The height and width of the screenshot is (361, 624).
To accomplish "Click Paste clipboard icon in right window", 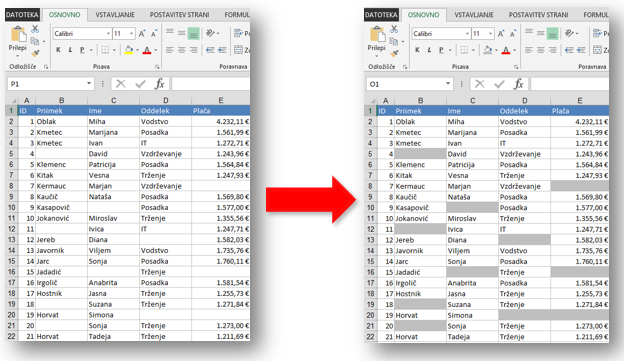I will (x=377, y=34).
